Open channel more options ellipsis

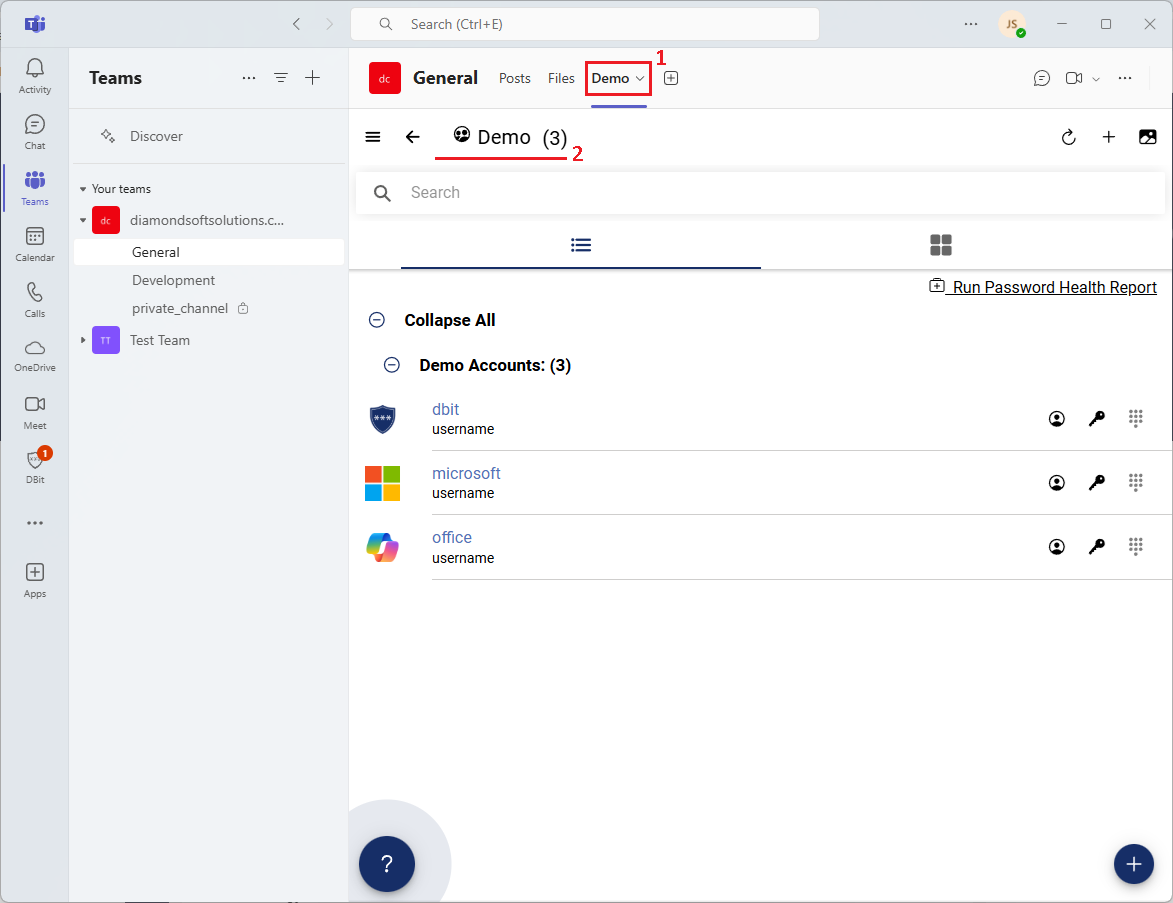(1124, 79)
